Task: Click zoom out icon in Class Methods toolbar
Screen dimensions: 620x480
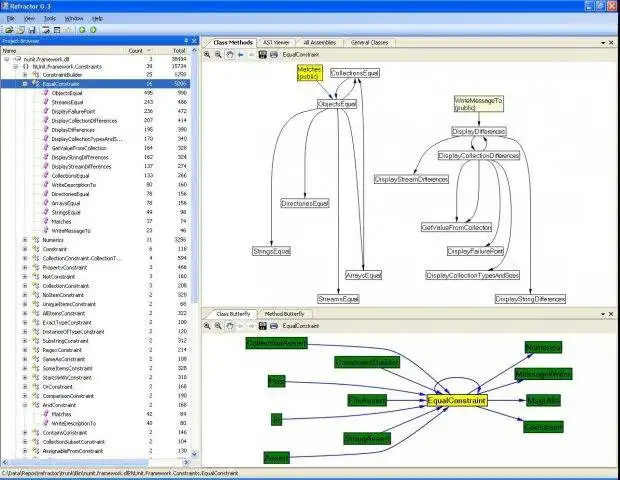Action: coord(218,55)
